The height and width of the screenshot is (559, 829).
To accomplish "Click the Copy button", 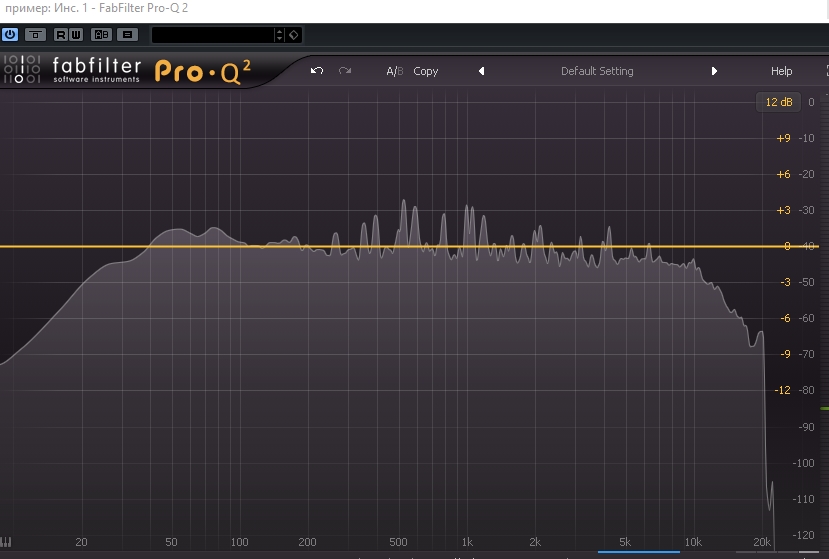I will [426, 71].
